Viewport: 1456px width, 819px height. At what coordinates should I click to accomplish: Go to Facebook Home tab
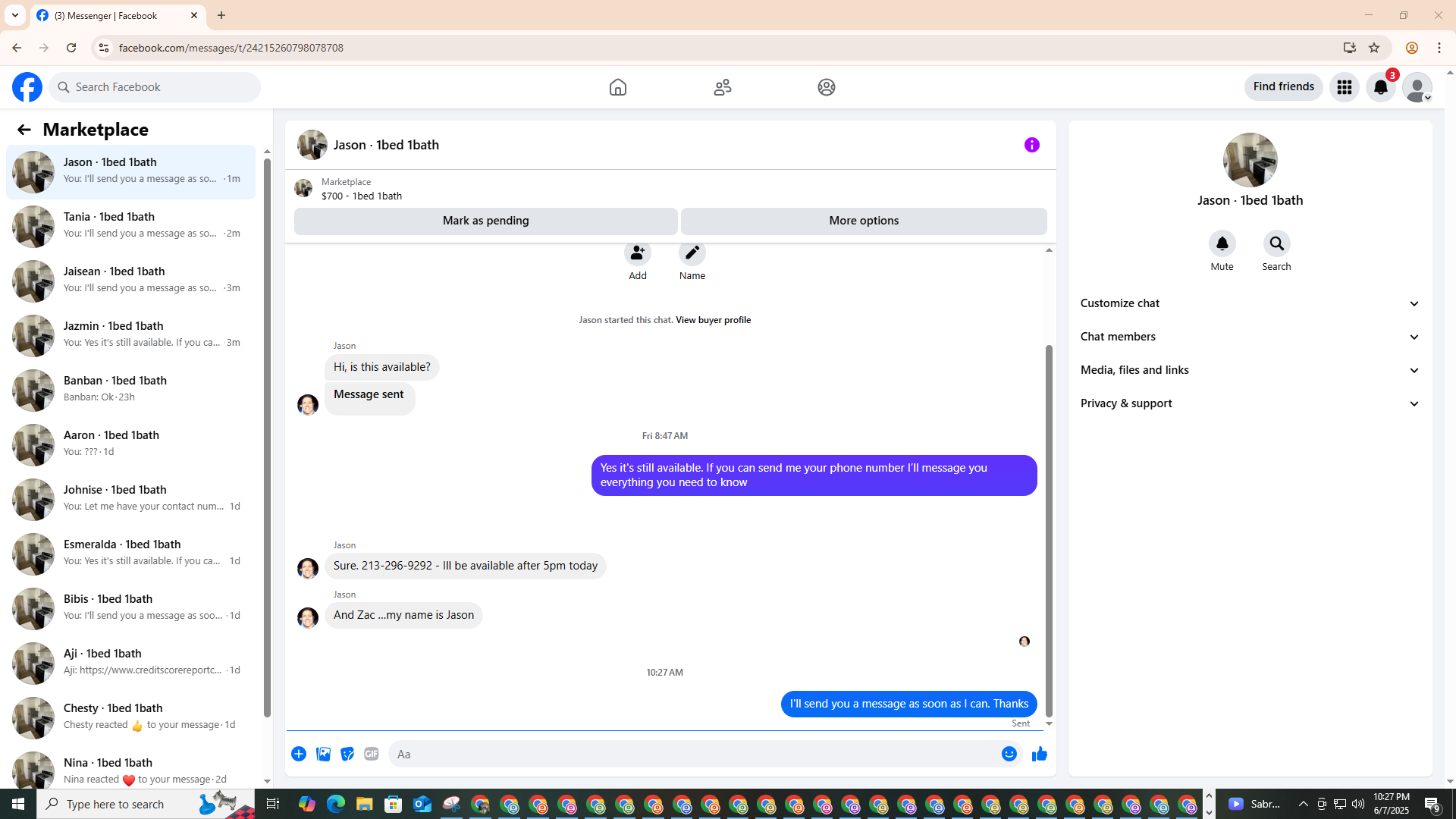click(617, 87)
